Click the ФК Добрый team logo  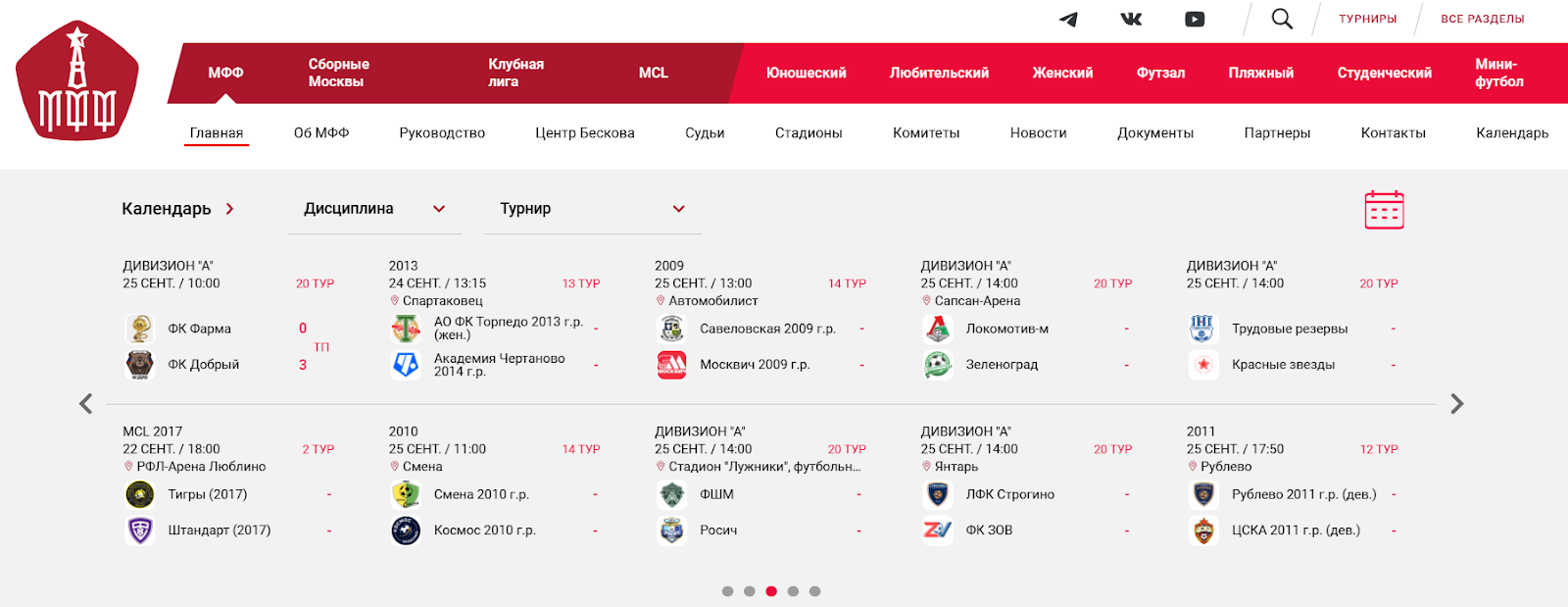coord(140,365)
